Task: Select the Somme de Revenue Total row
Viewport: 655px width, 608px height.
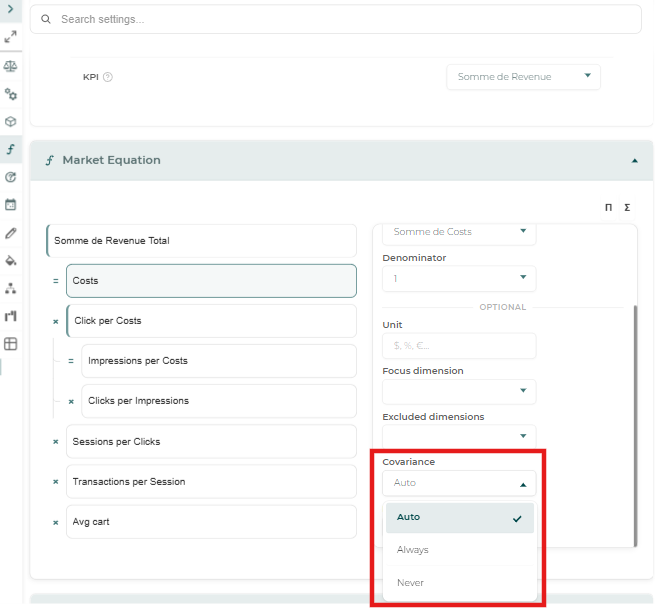Action: click(x=201, y=241)
